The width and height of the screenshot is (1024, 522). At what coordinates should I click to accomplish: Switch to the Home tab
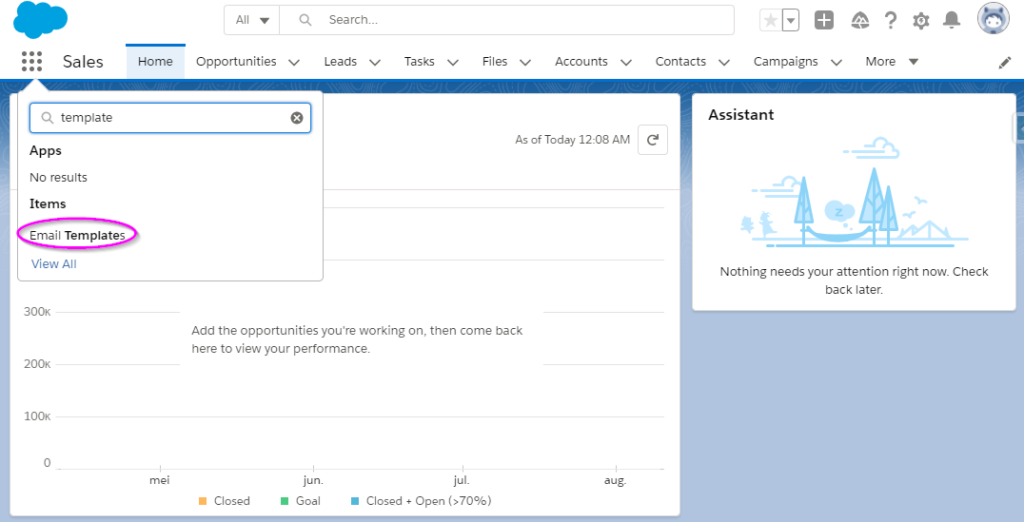[155, 62]
